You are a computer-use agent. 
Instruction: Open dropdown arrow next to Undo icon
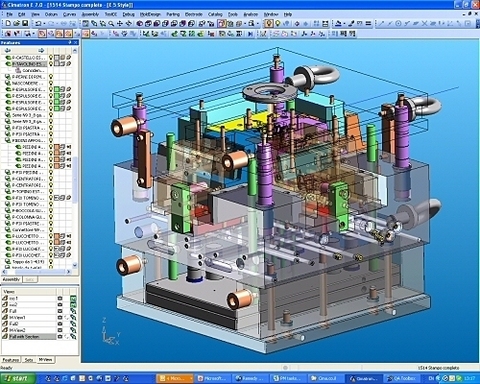click(x=44, y=24)
